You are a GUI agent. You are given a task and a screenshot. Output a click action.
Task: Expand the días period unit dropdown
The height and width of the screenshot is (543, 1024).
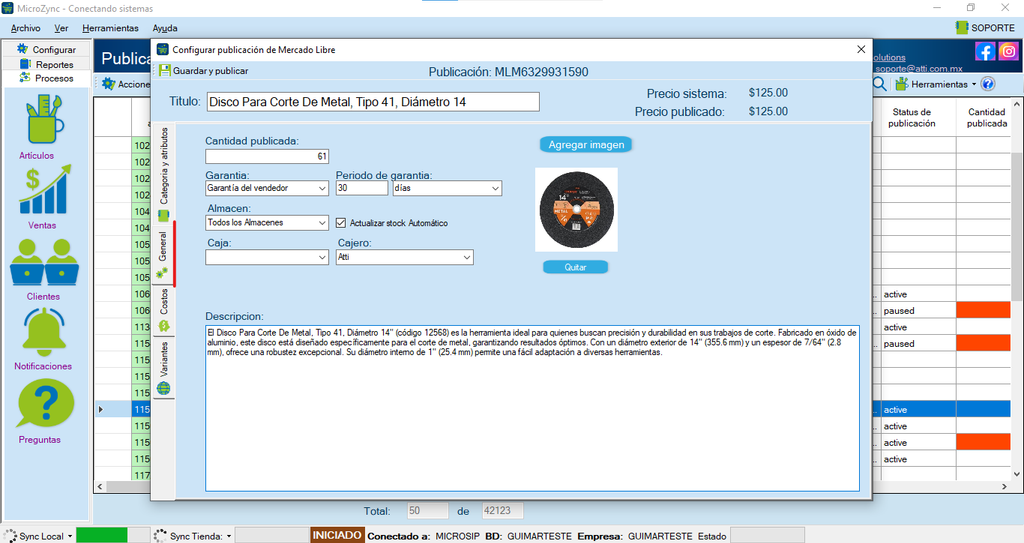(496, 188)
